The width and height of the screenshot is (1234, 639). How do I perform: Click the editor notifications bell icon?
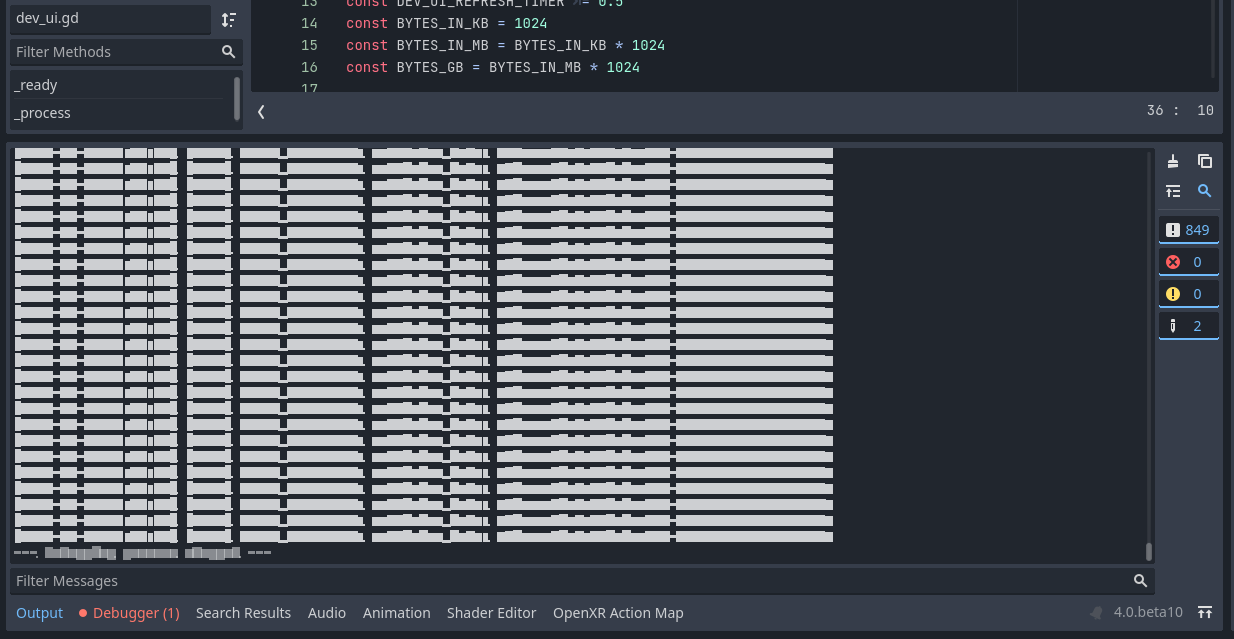pos(1096,611)
